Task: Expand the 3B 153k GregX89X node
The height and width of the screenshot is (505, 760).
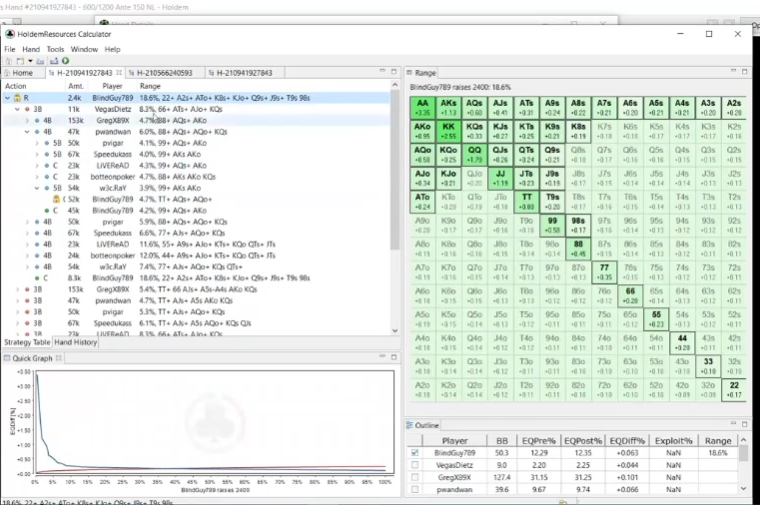Action: pos(17,289)
